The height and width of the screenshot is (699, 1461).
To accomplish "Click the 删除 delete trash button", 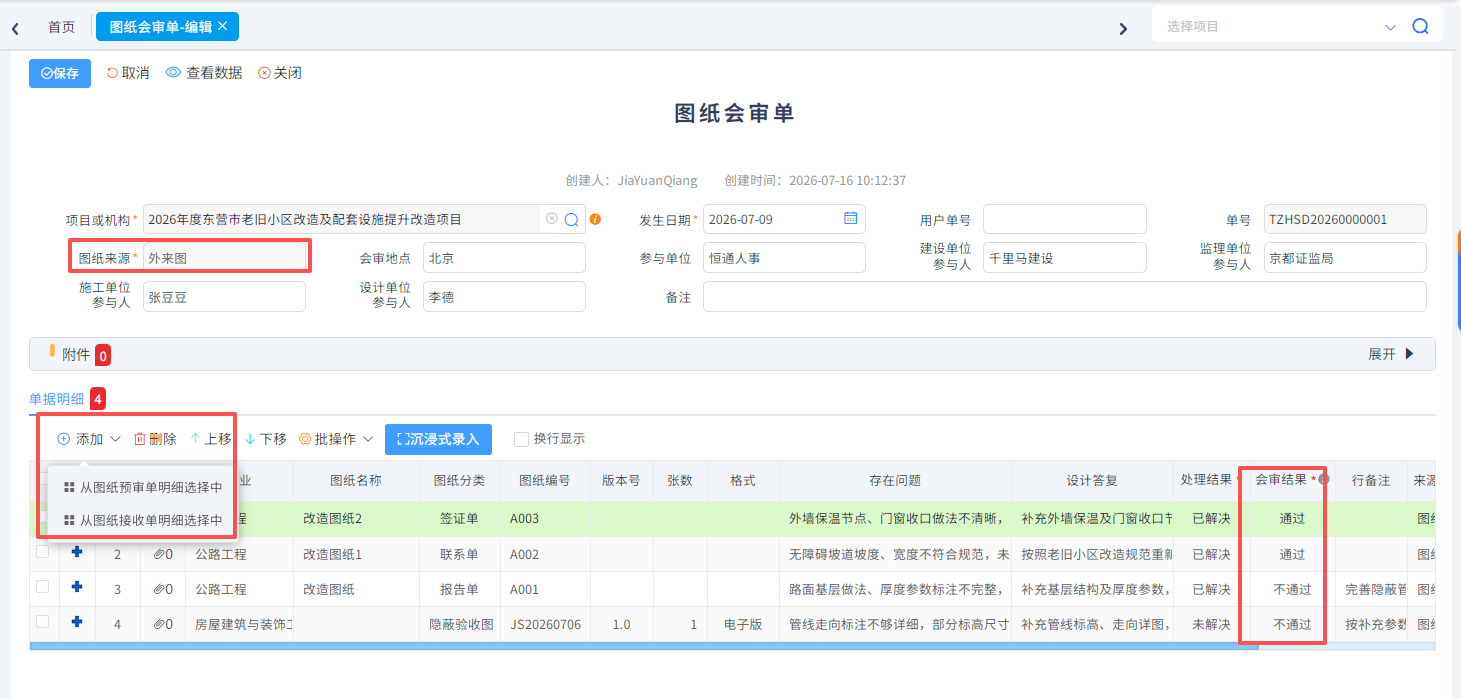I will point(155,439).
